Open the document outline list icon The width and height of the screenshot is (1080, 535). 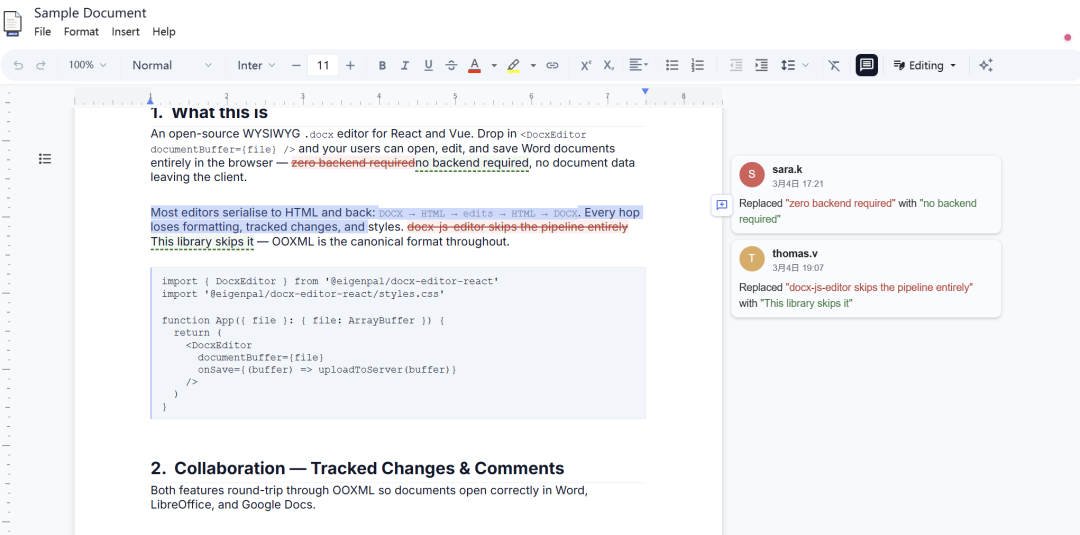(45, 159)
